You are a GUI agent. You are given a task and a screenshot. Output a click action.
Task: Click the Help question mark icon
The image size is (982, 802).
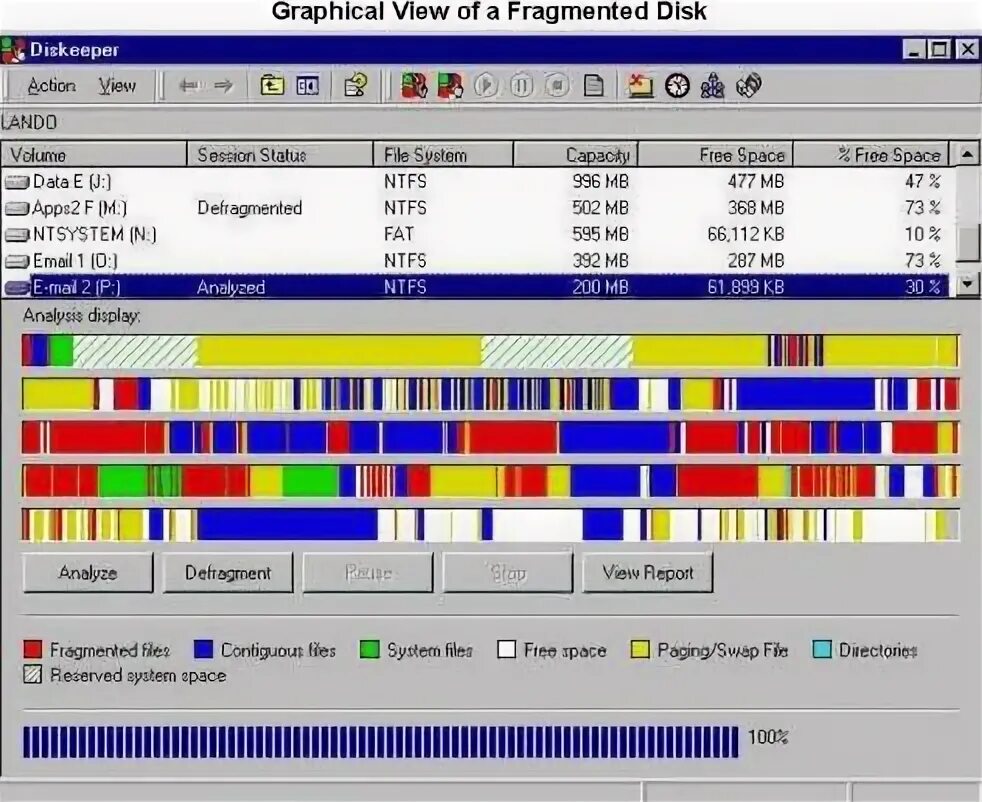pyautogui.click(x=356, y=85)
